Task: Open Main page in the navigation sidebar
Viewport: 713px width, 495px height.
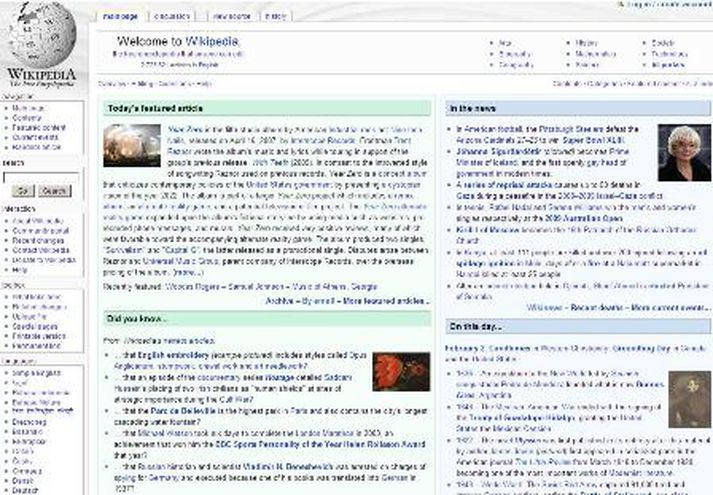Action: click(x=28, y=108)
